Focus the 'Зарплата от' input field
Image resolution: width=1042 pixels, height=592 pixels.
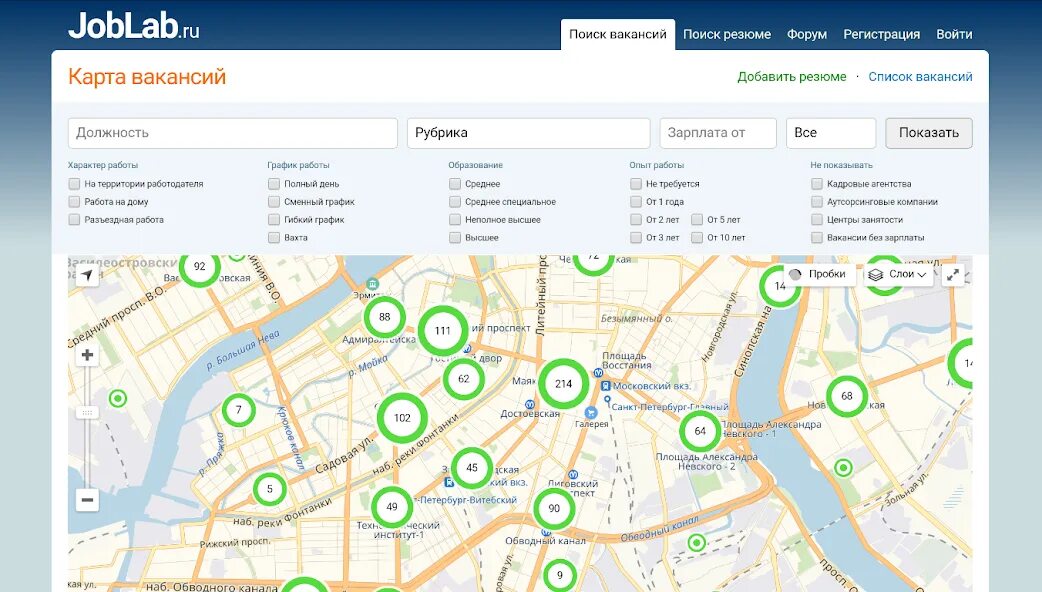[718, 133]
